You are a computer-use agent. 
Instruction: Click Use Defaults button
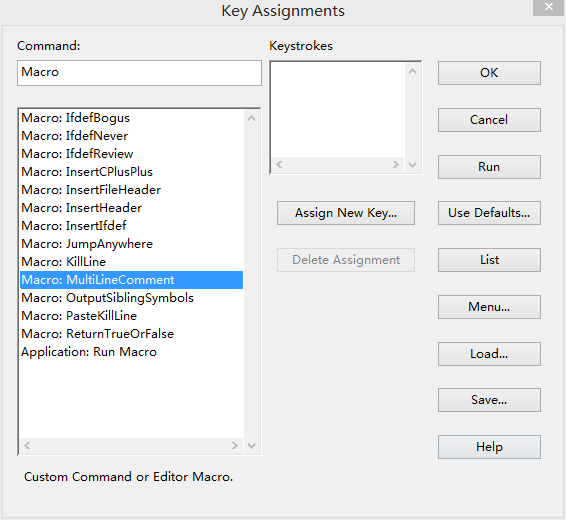(x=489, y=213)
